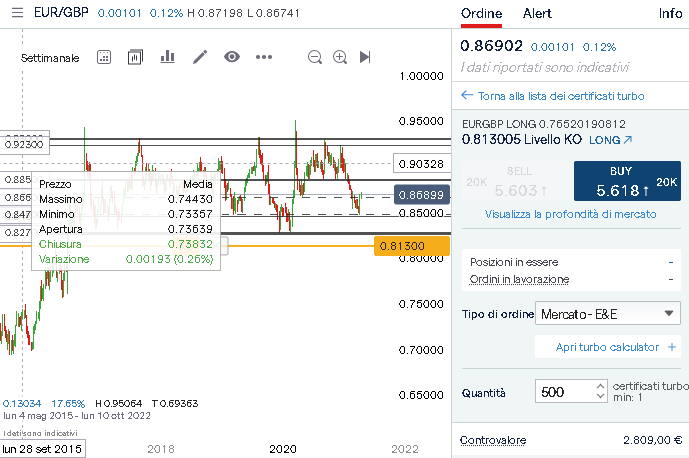Expand Apri turbo calculator section
Viewport: 689px width, 458px height.
coord(608,347)
